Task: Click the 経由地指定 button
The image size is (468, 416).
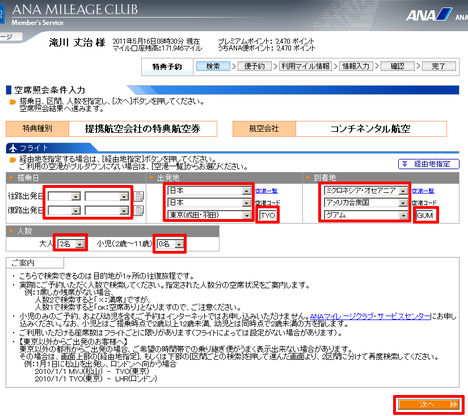Action: click(429, 164)
